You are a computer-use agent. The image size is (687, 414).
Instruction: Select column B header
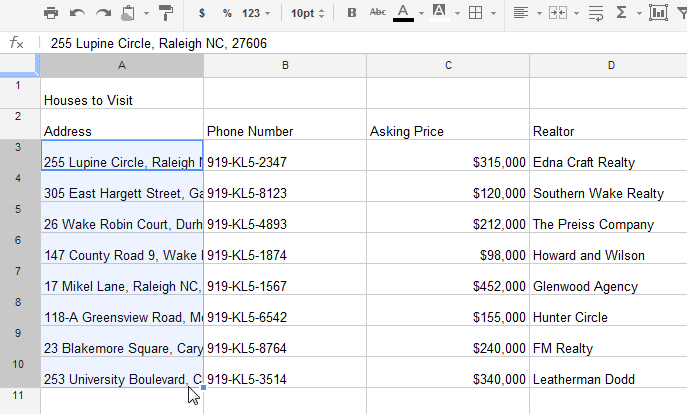tap(285, 66)
